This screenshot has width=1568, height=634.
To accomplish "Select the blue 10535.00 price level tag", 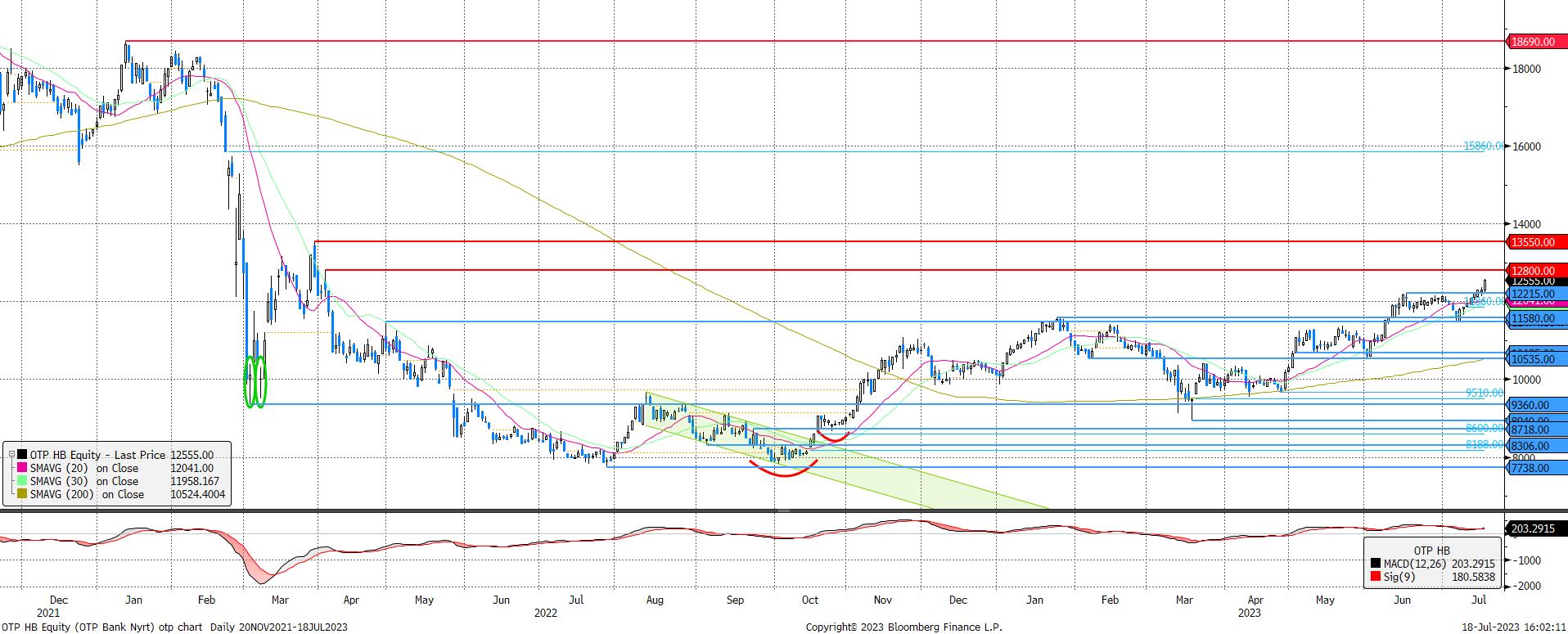I will point(1535,359).
